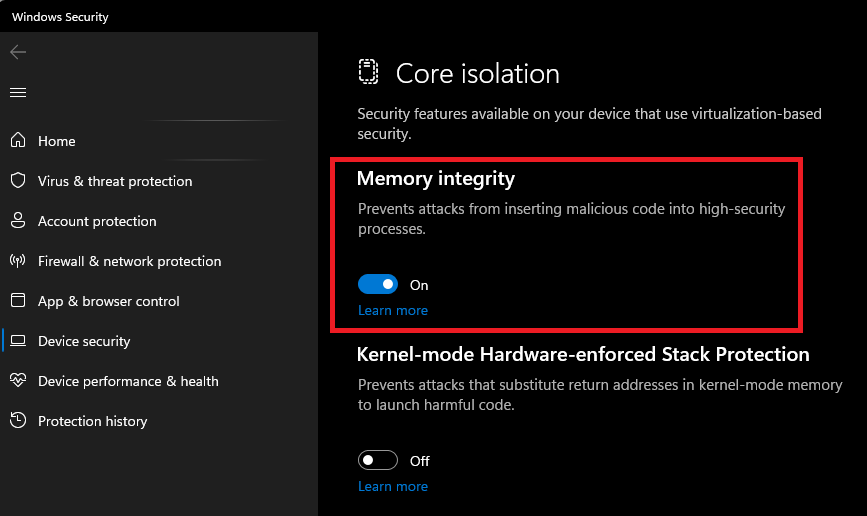Click the Account protection person icon
The width and height of the screenshot is (867, 516).
coord(18,221)
